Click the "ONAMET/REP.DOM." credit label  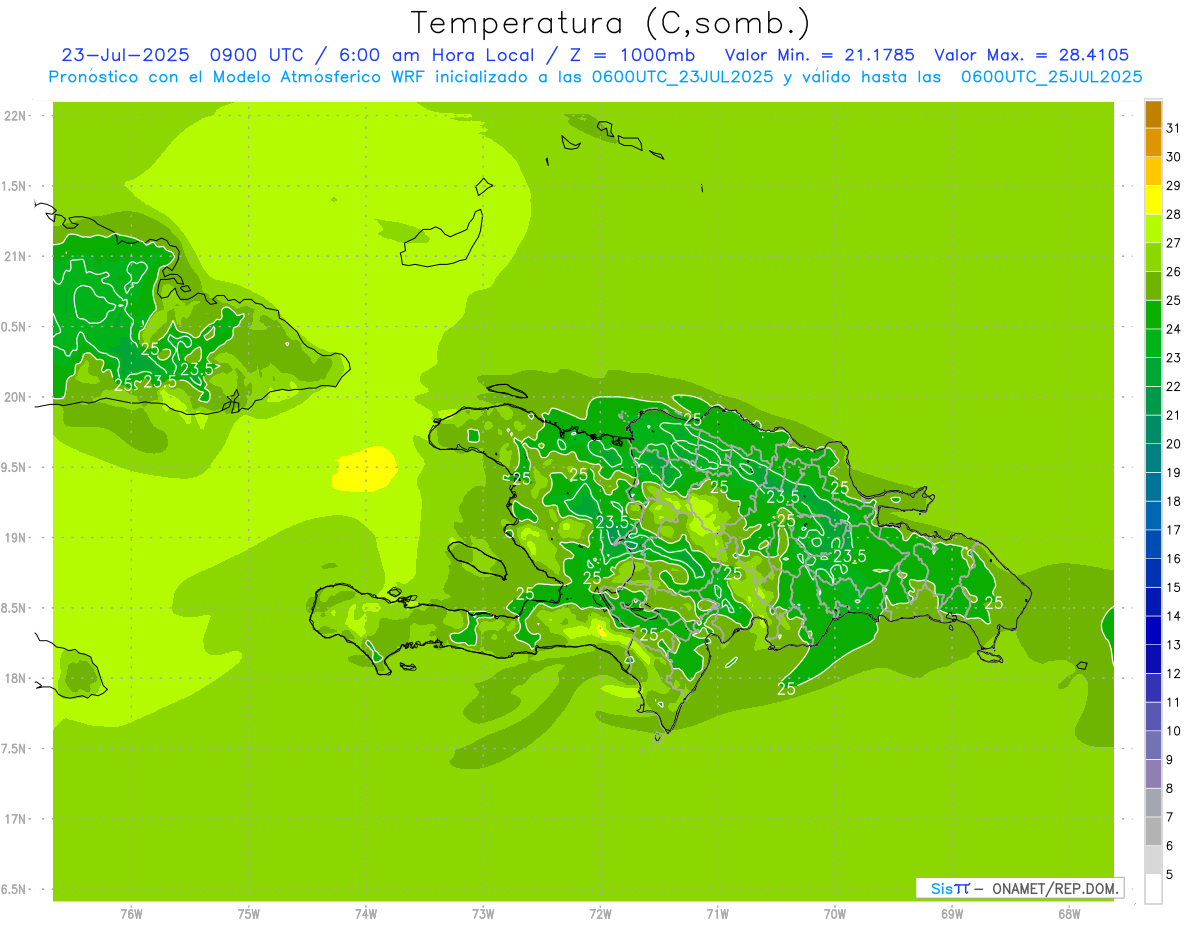click(1055, 888)
